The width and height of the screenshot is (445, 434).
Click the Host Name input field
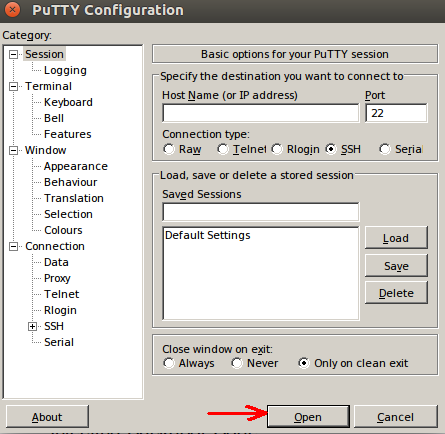click(x=261, y=113)
